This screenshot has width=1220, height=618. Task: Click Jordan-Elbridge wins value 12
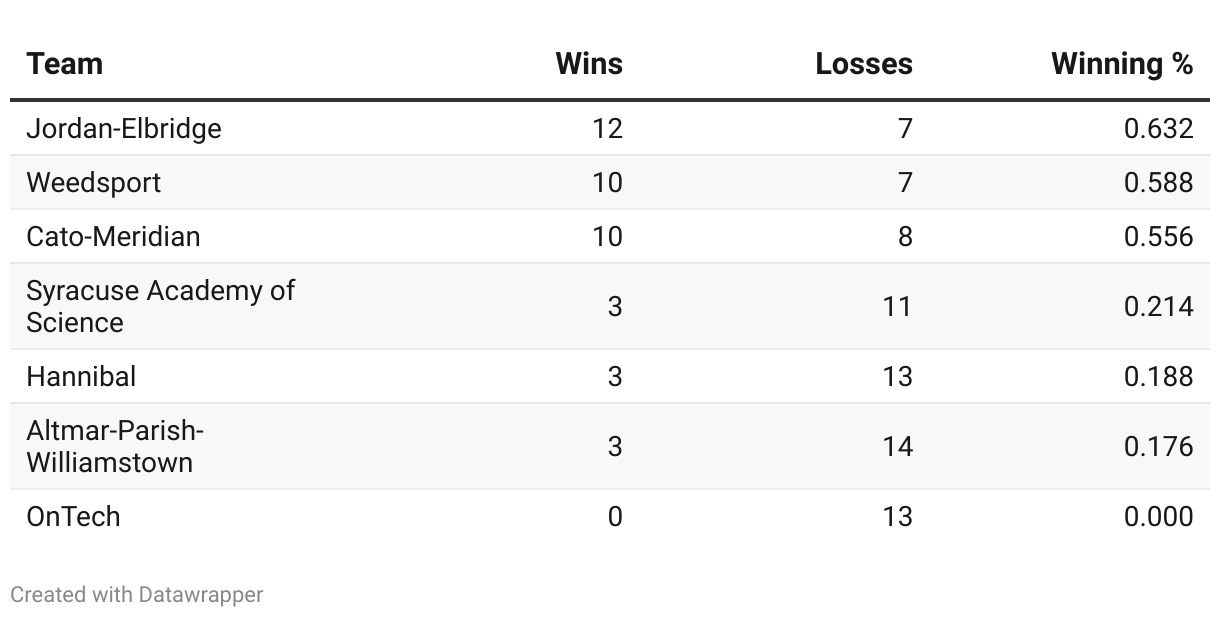click(607, 129)
